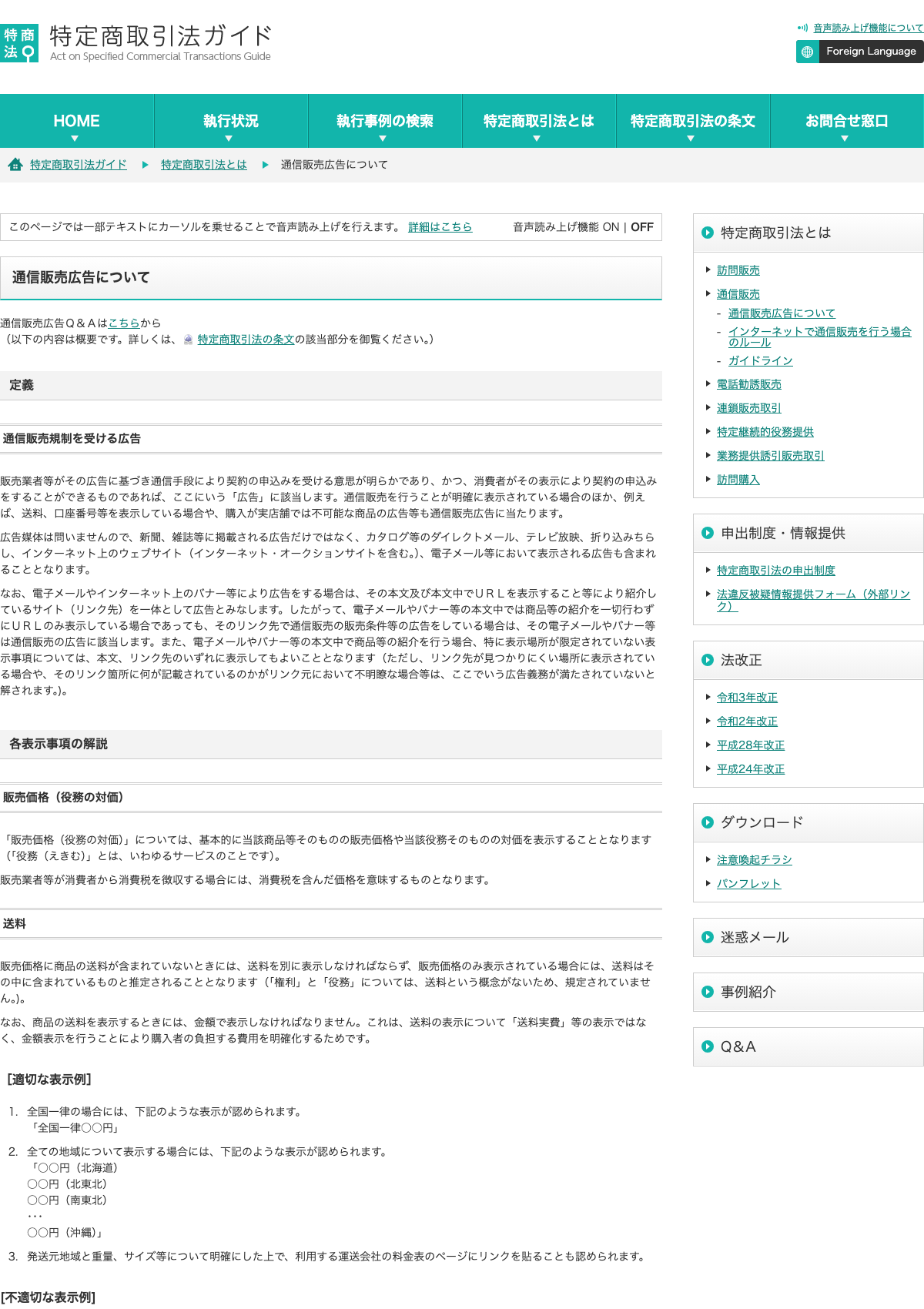Go to 特定商取引法ガイド breadcrumb link

coord(79,165)
